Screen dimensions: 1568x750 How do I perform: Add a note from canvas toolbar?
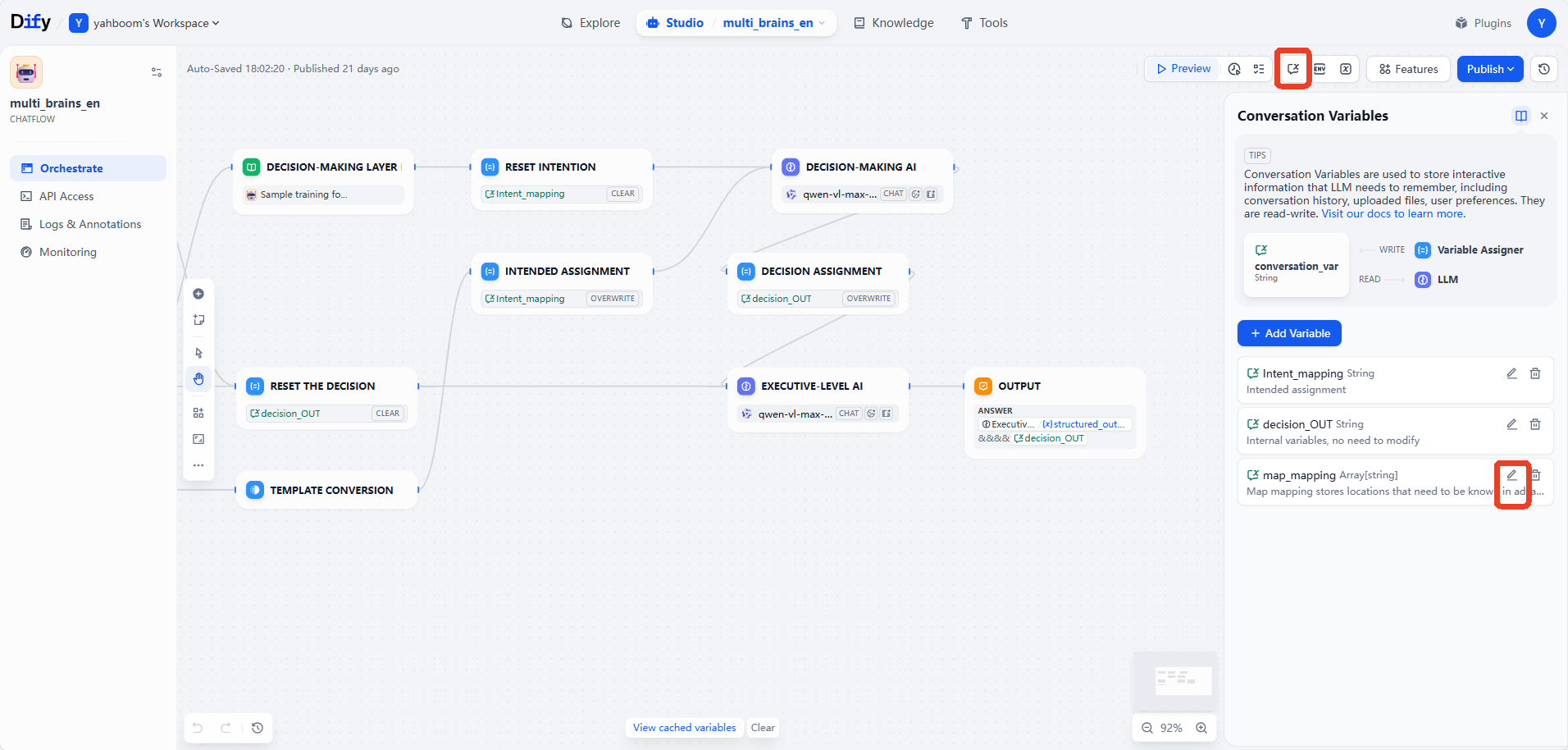tap(198, 320)
